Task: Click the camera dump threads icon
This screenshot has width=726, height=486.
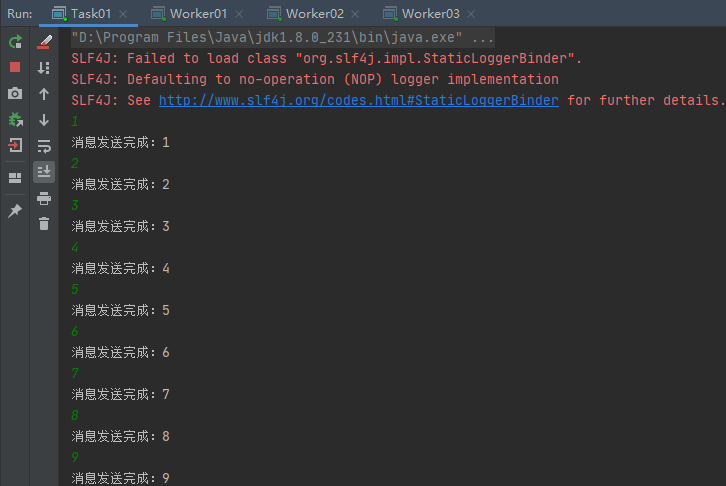Action: (x=15, y=93)
